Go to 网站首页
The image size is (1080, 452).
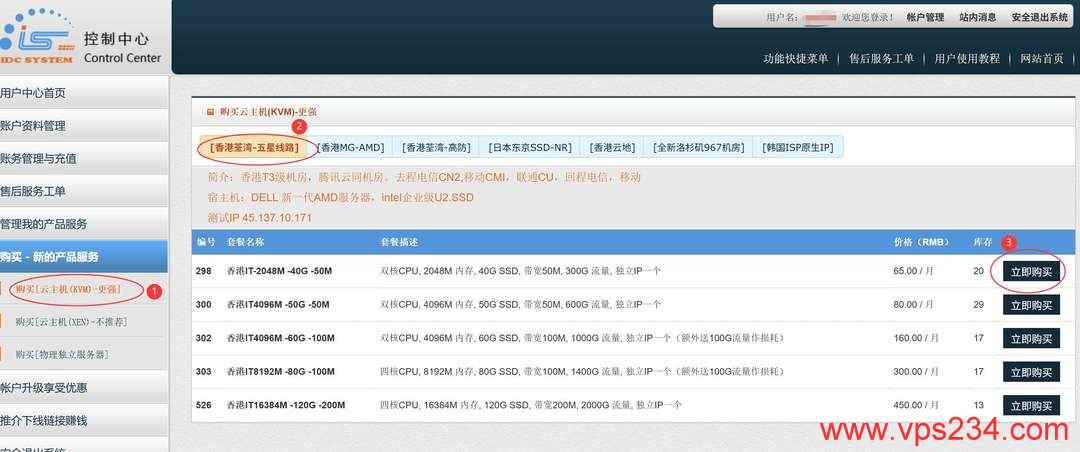coord(1042,58)
